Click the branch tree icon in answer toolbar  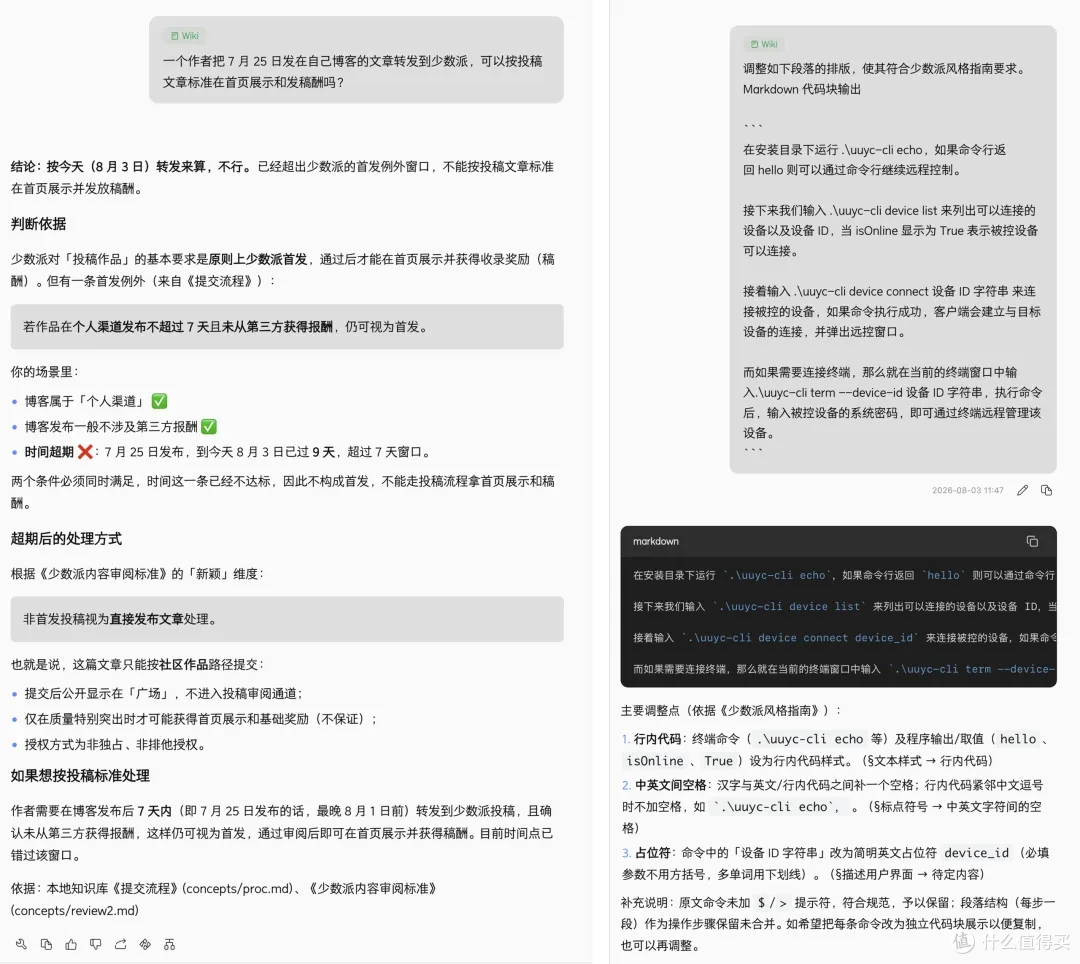pos(169,944)
